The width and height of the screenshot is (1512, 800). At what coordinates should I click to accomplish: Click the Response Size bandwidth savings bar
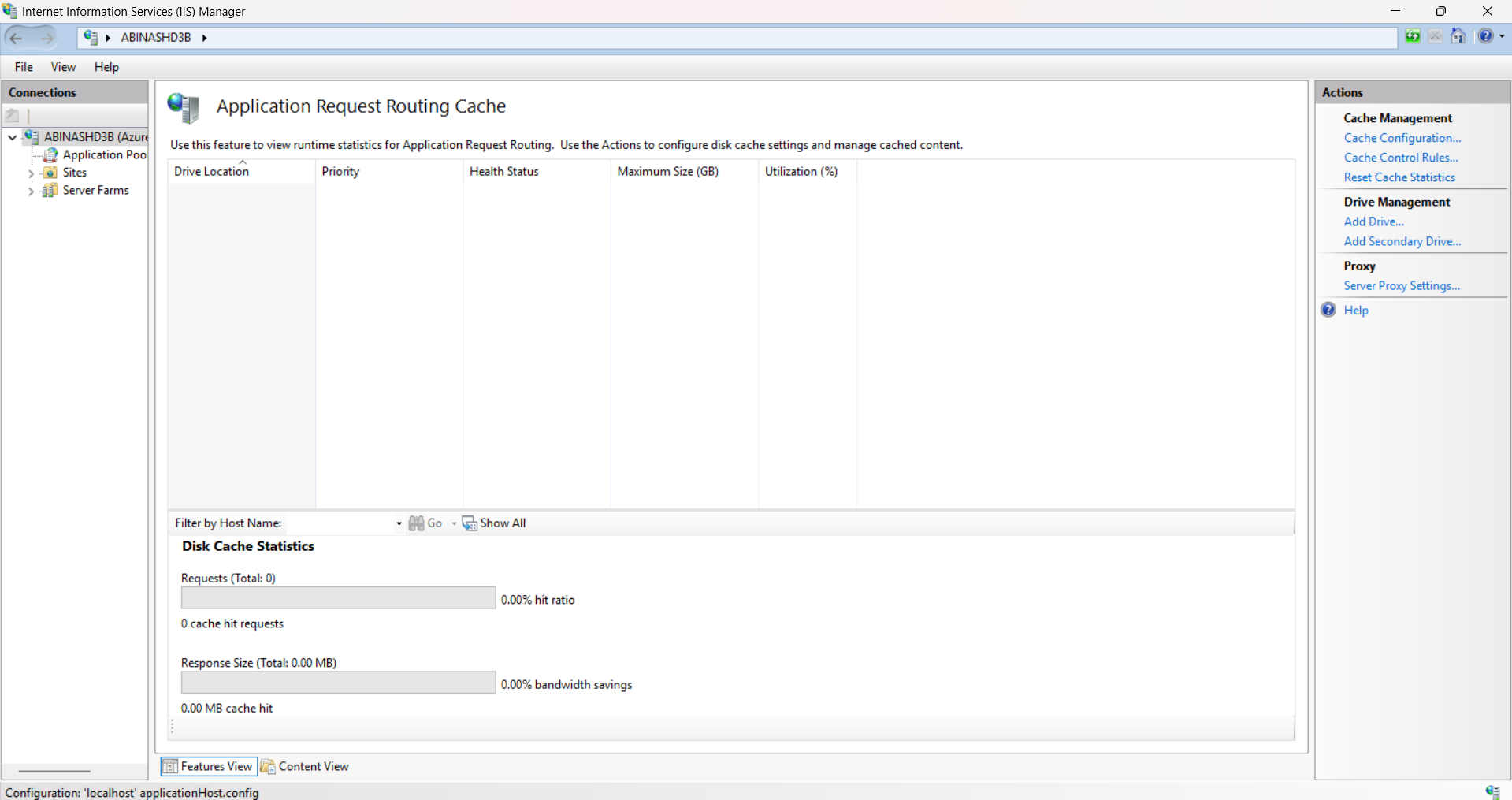338,683
